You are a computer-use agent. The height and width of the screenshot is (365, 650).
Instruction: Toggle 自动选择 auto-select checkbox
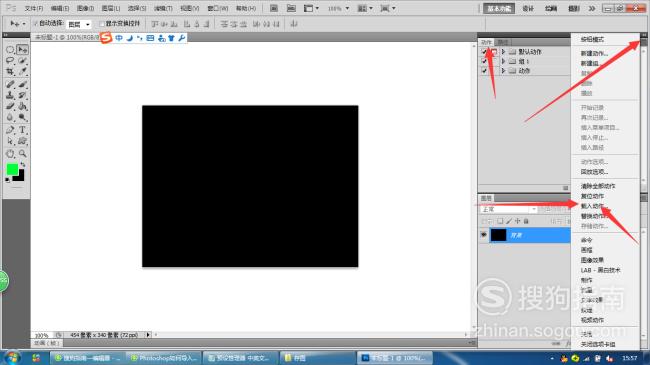click(35, 24)
